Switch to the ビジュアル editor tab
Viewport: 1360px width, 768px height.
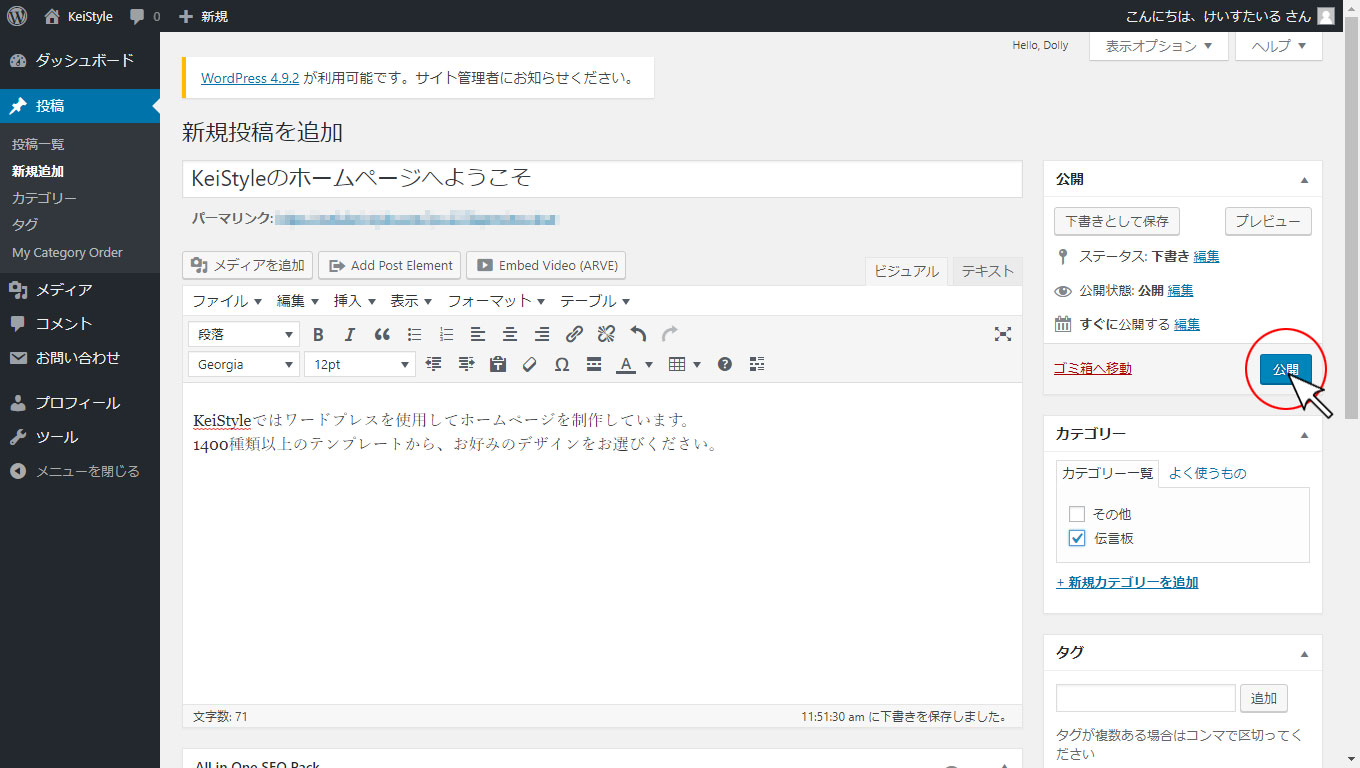(906, 271)
